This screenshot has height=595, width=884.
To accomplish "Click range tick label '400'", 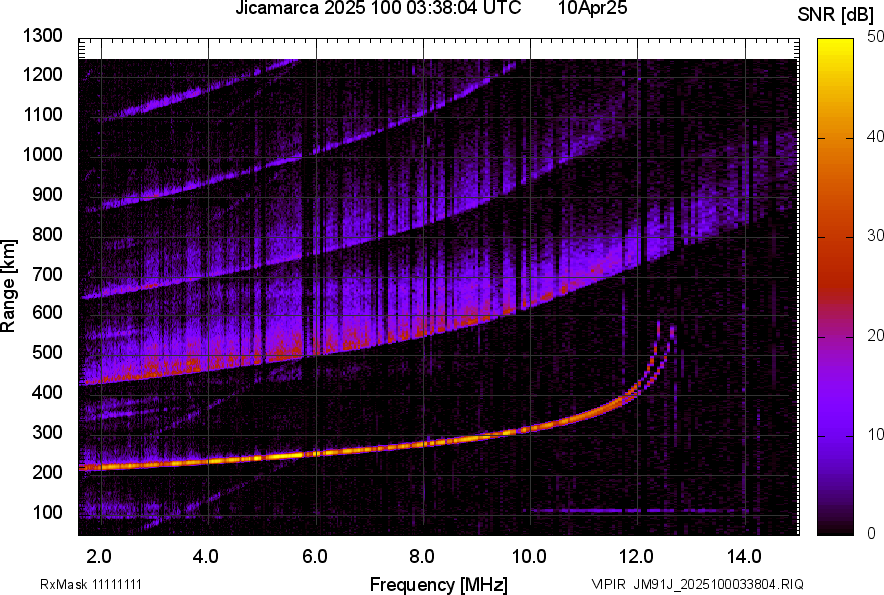I will tap(47, 392).
